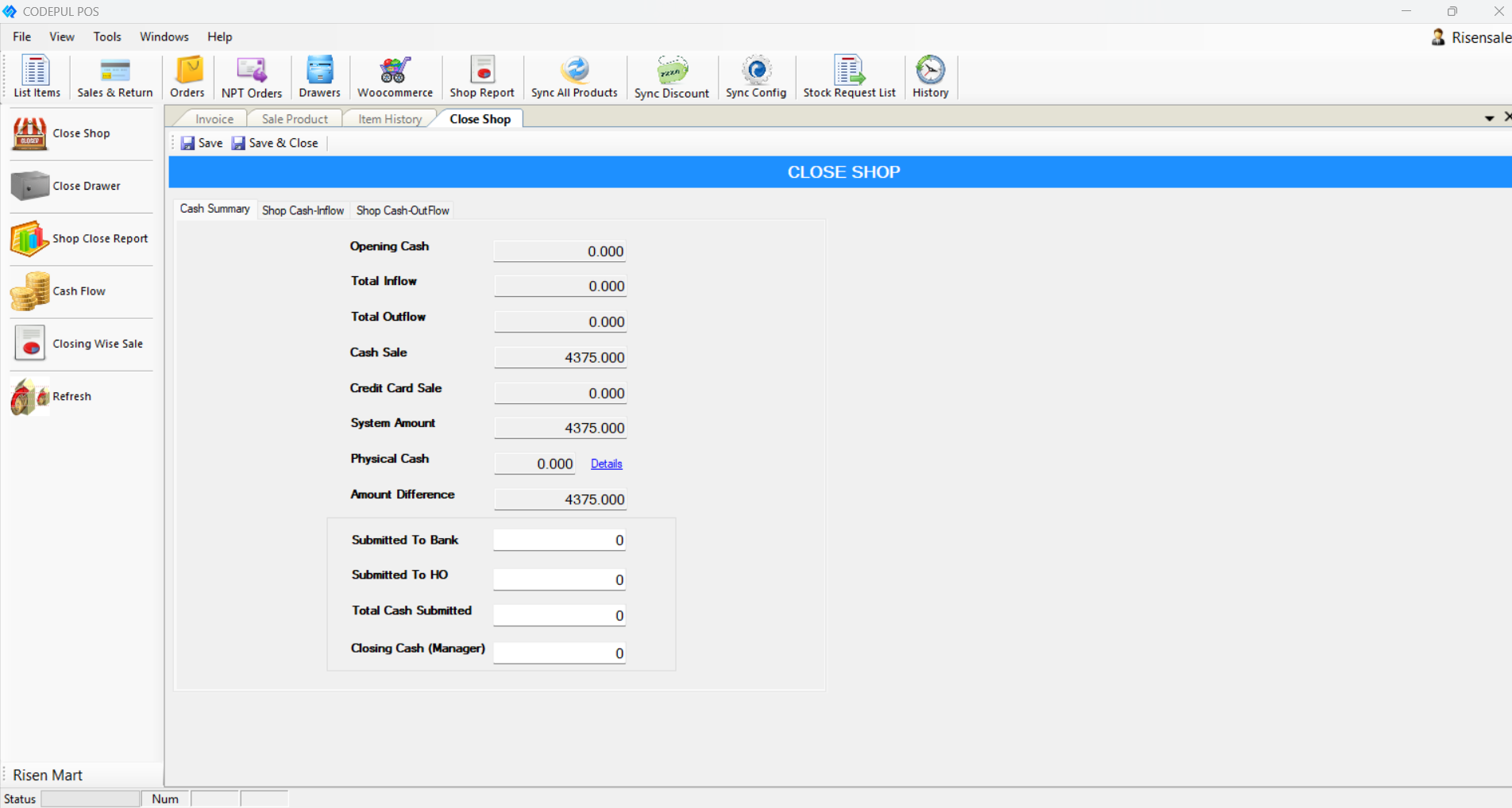The height and width of the screenshot is (808, 1512).
Task: Open Sync Discount from the toolbar
Action: 671,76
